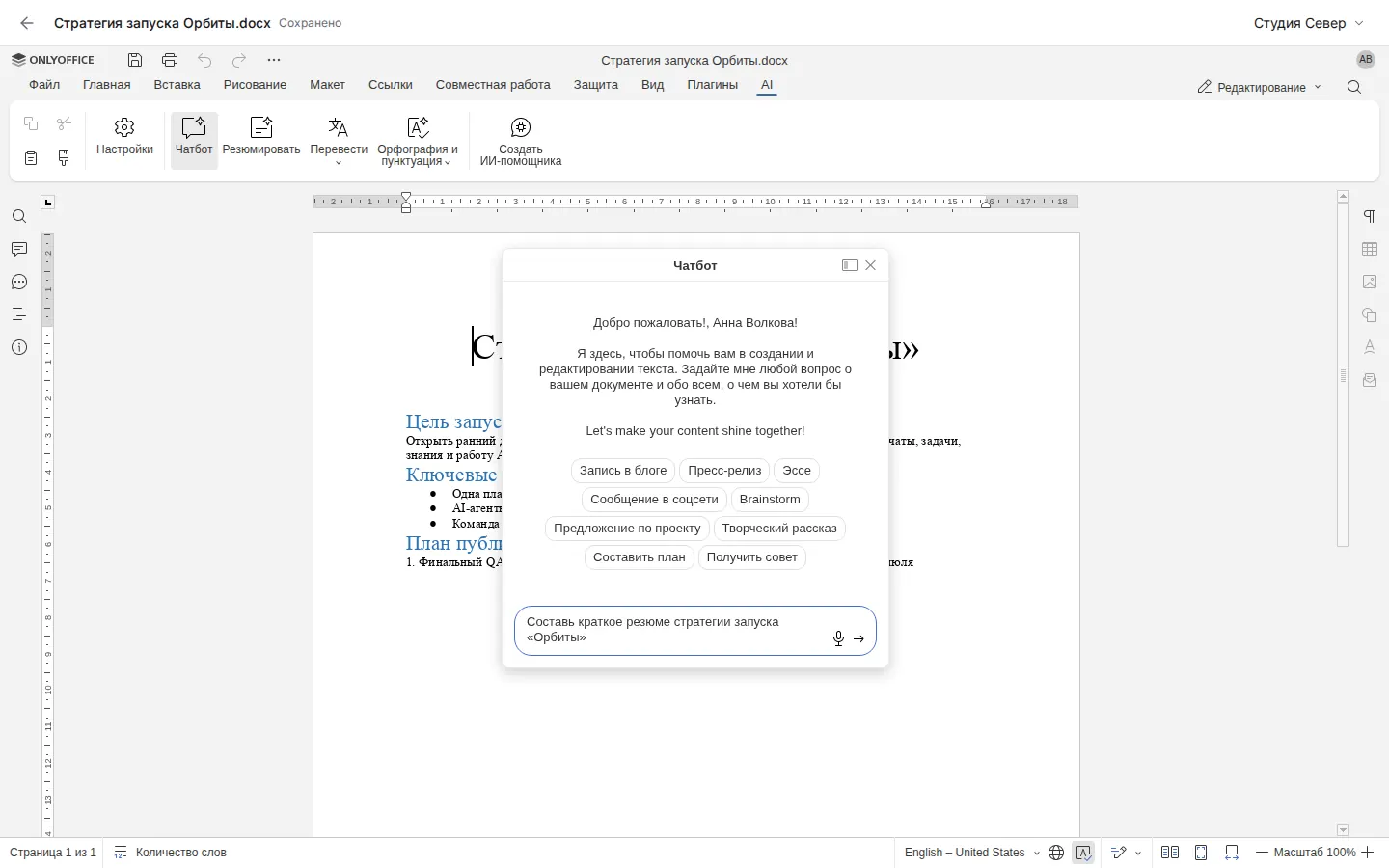Start voice input with the microphone icon
This screenshot has width=1389, height=868.
pyautogui.click(x=838, y=638)
